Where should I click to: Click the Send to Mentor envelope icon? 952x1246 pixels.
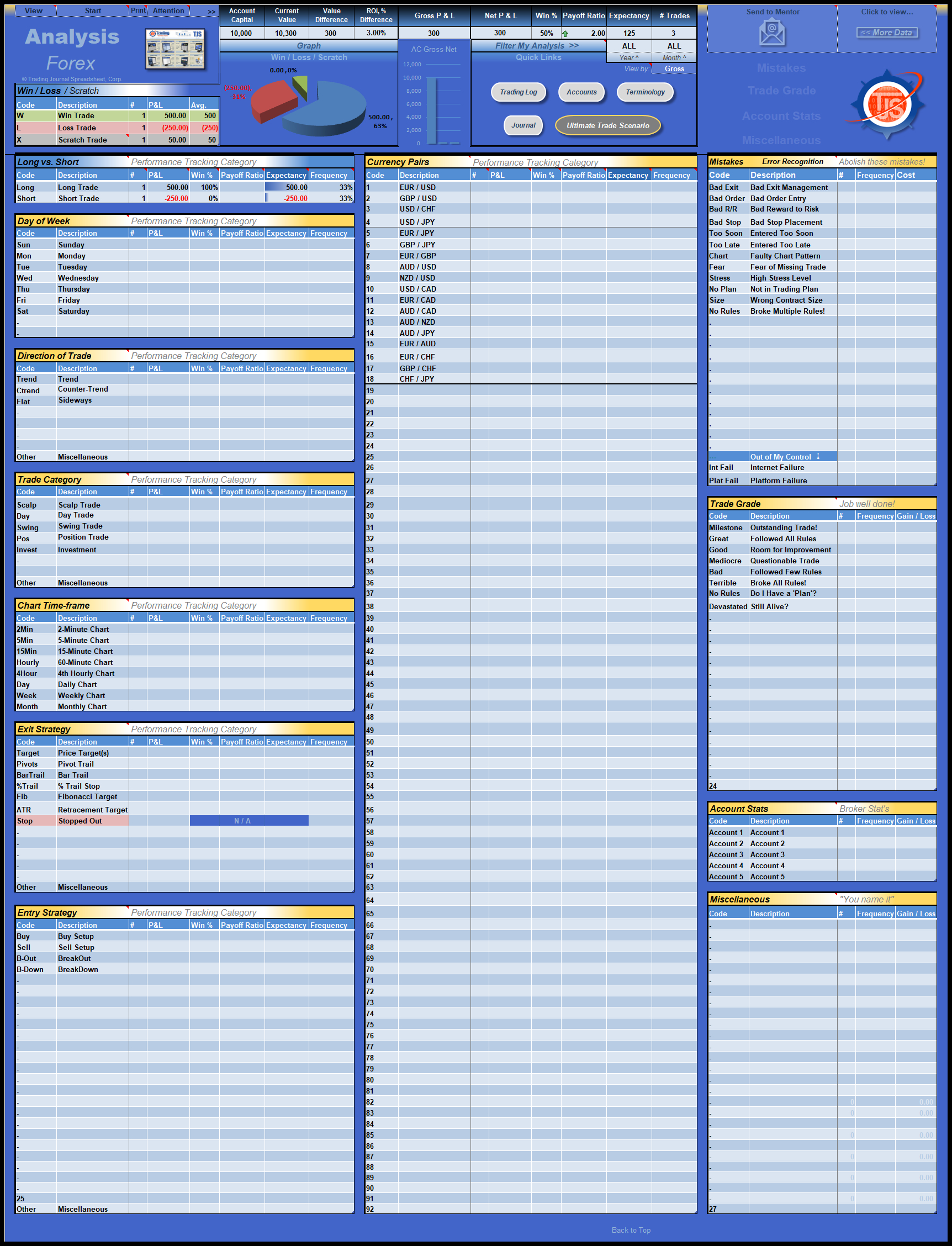[x=772, y=32]
